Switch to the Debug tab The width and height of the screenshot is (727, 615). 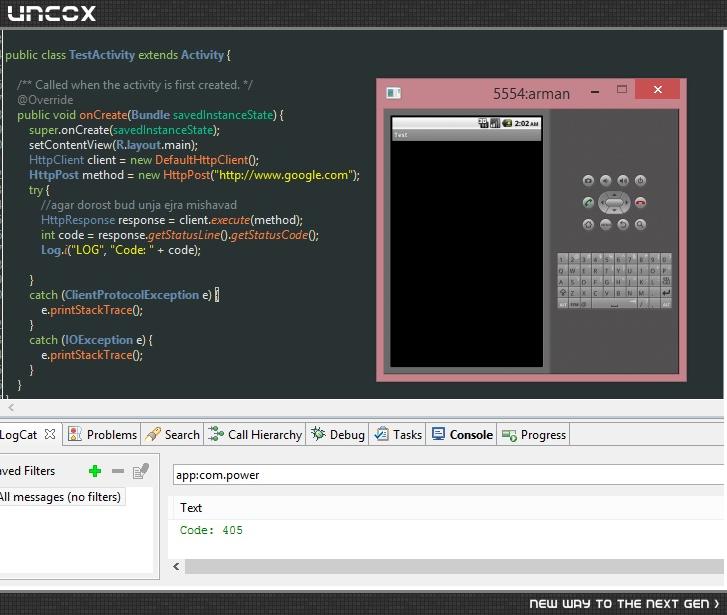(x=338, y=435)
